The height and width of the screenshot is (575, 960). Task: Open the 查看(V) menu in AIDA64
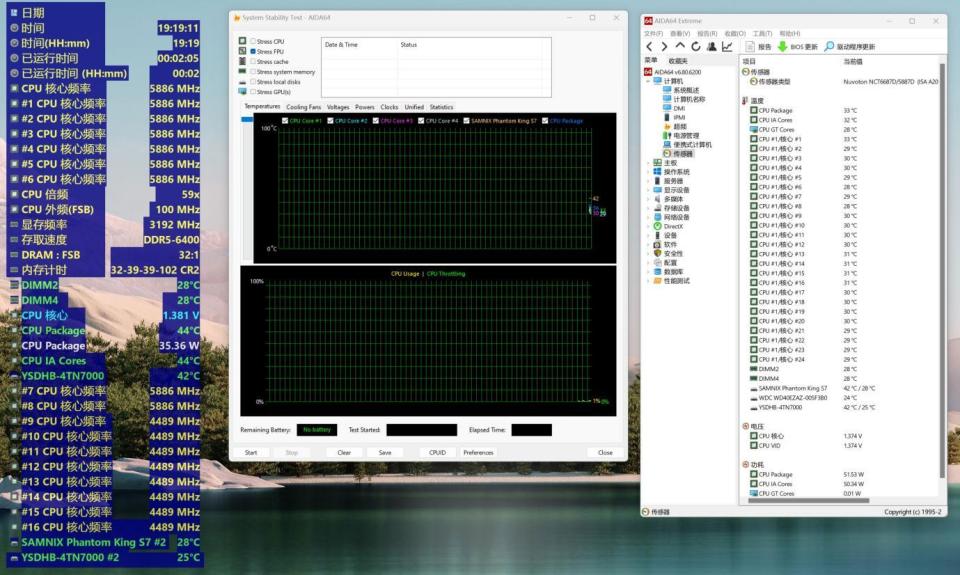680,34
